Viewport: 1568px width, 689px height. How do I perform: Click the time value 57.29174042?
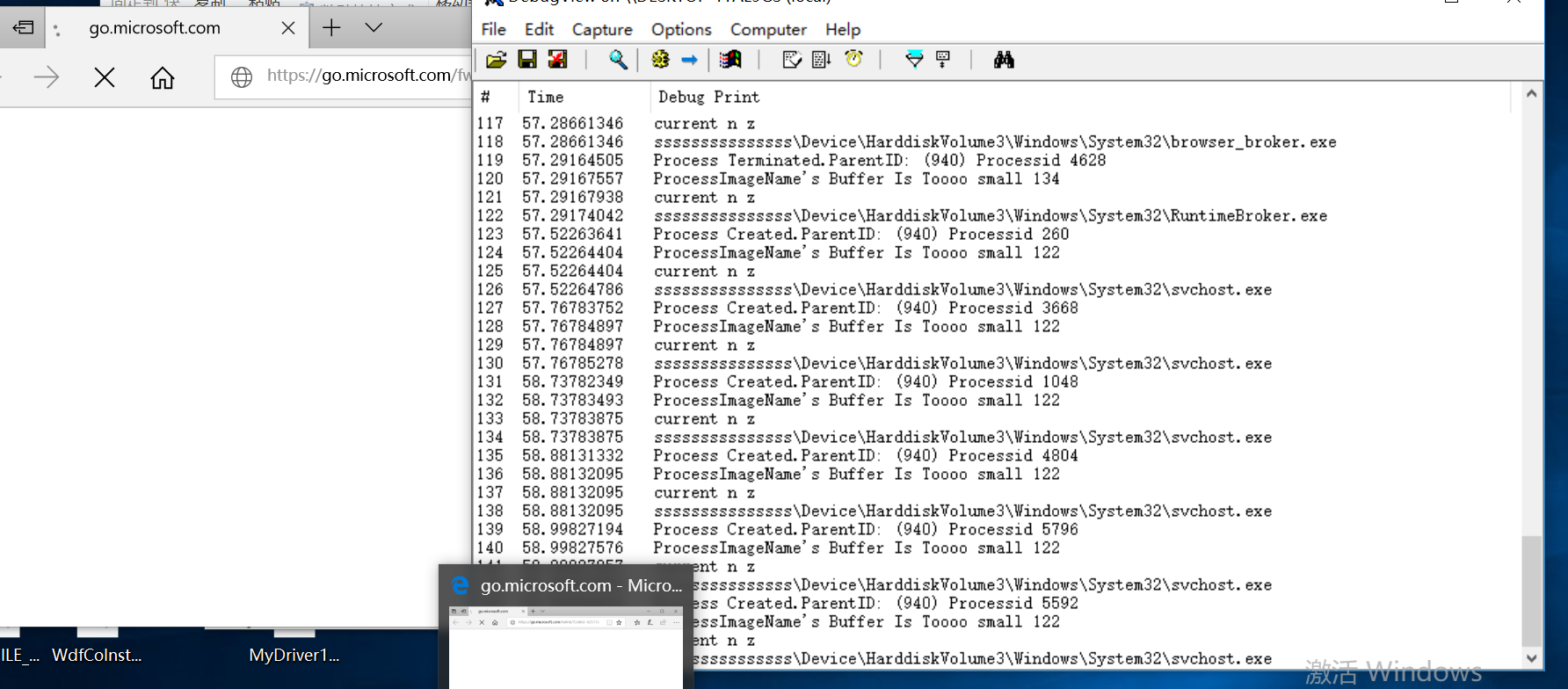(573, 216)
